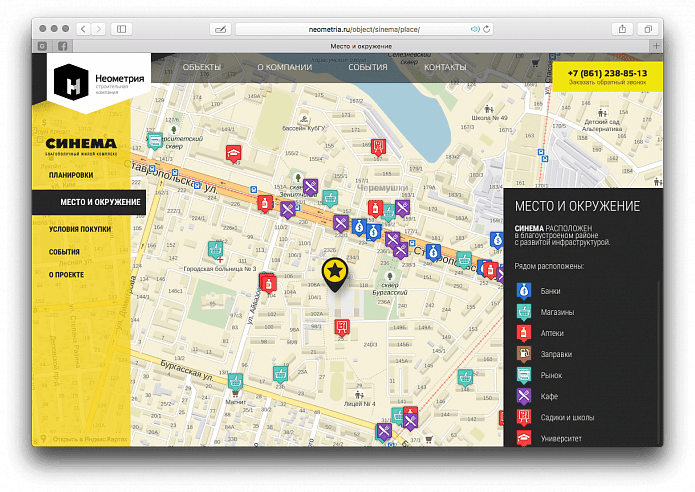
Task: Click the Магазины basket legend icon
Action: coord(524,312)
